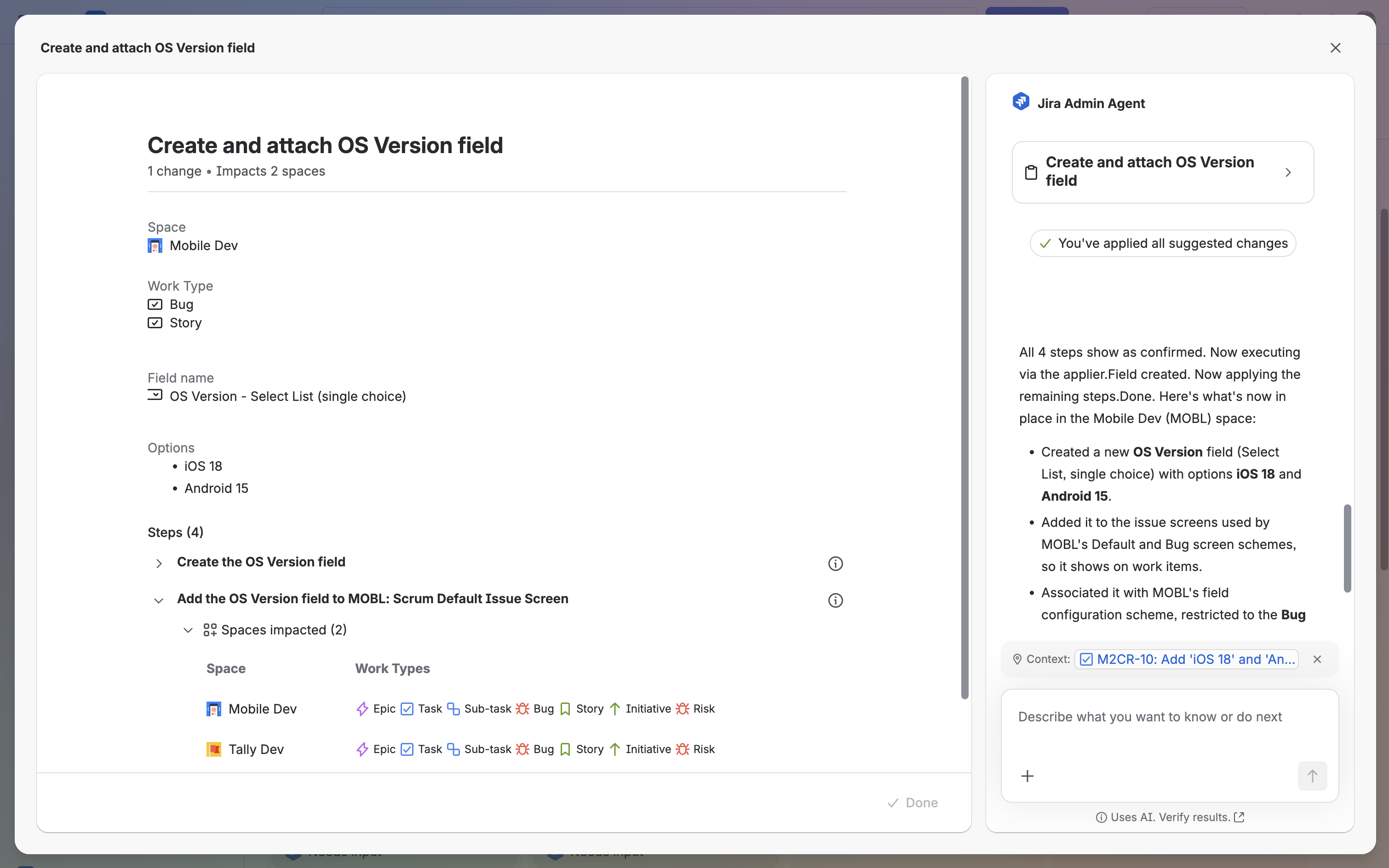Click the Sub-task icon in Mobile Dev row

pyautogui.click(x=453, y=709)
